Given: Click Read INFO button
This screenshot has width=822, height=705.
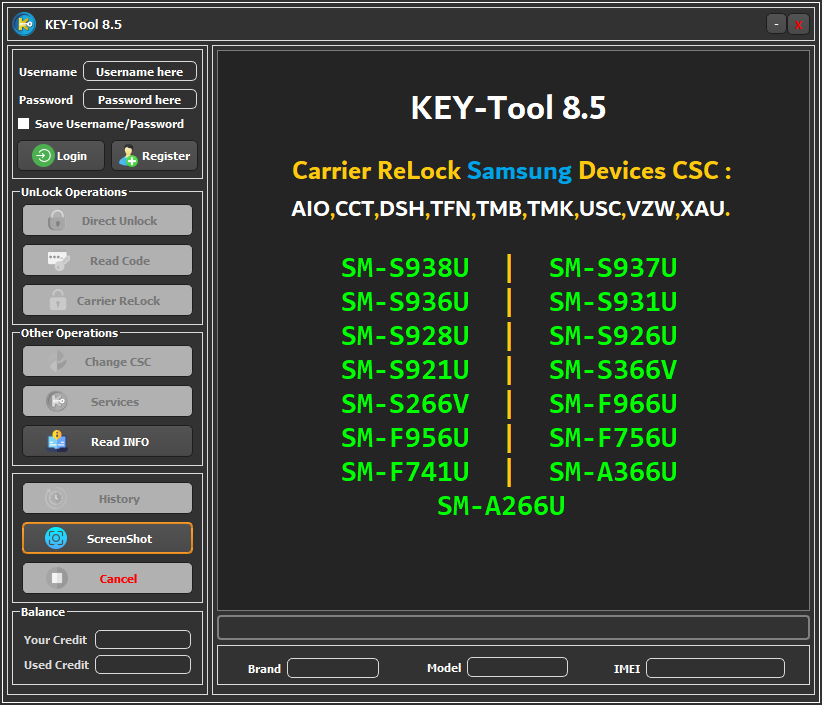Looking at the screenshot, I should [107, 441].
